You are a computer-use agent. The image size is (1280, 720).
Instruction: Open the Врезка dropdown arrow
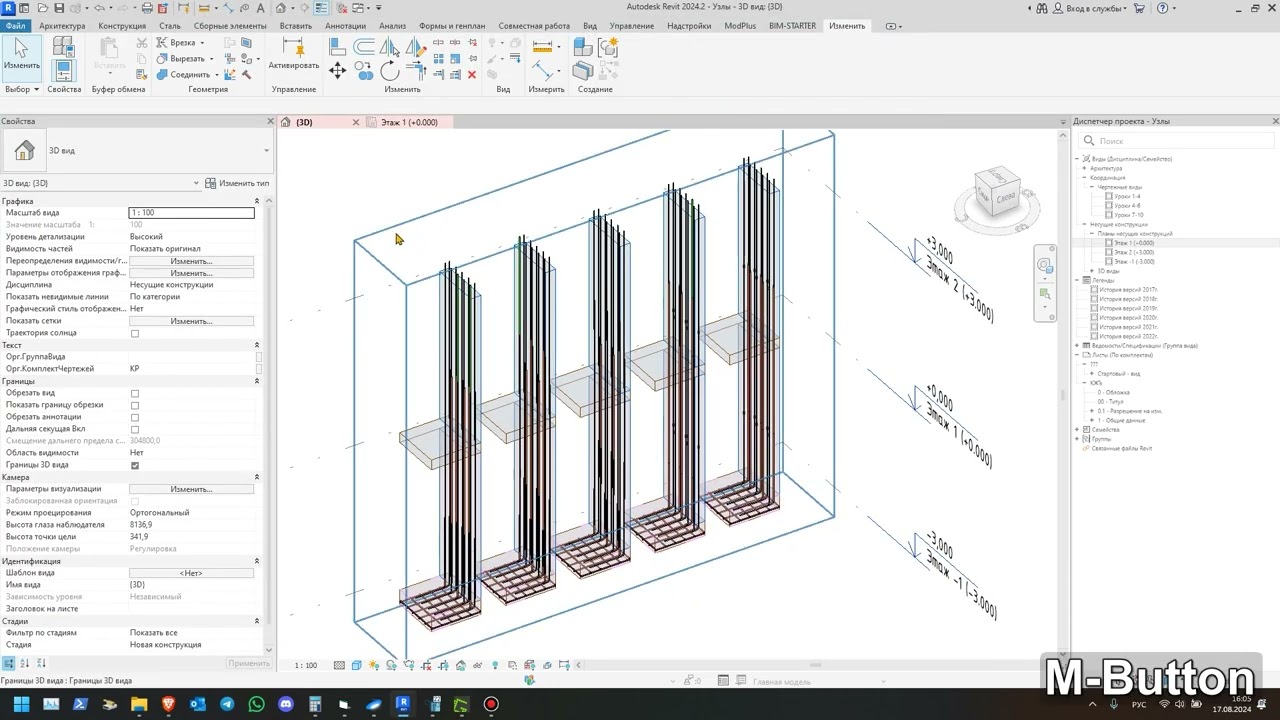(202, 43)
